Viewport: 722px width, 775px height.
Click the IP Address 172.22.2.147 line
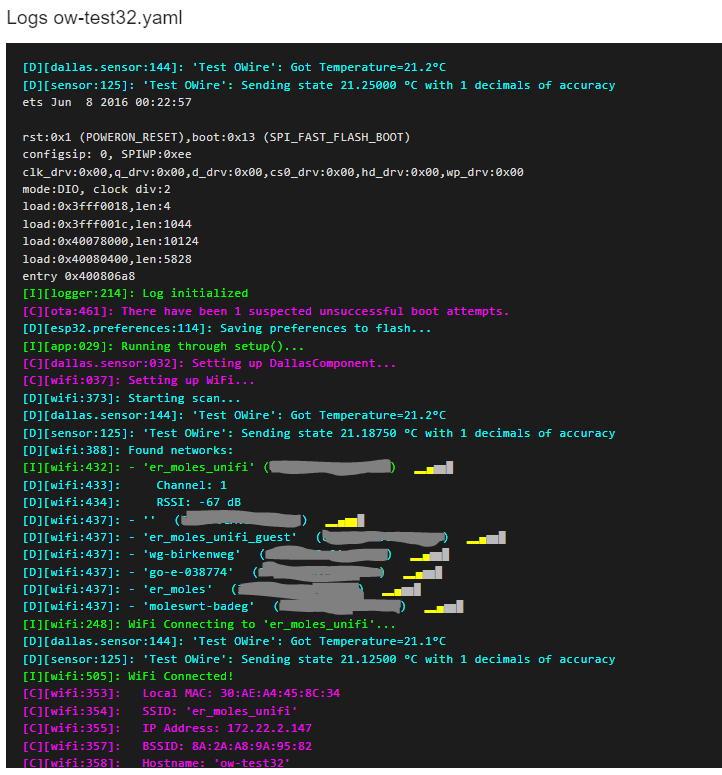167,728
